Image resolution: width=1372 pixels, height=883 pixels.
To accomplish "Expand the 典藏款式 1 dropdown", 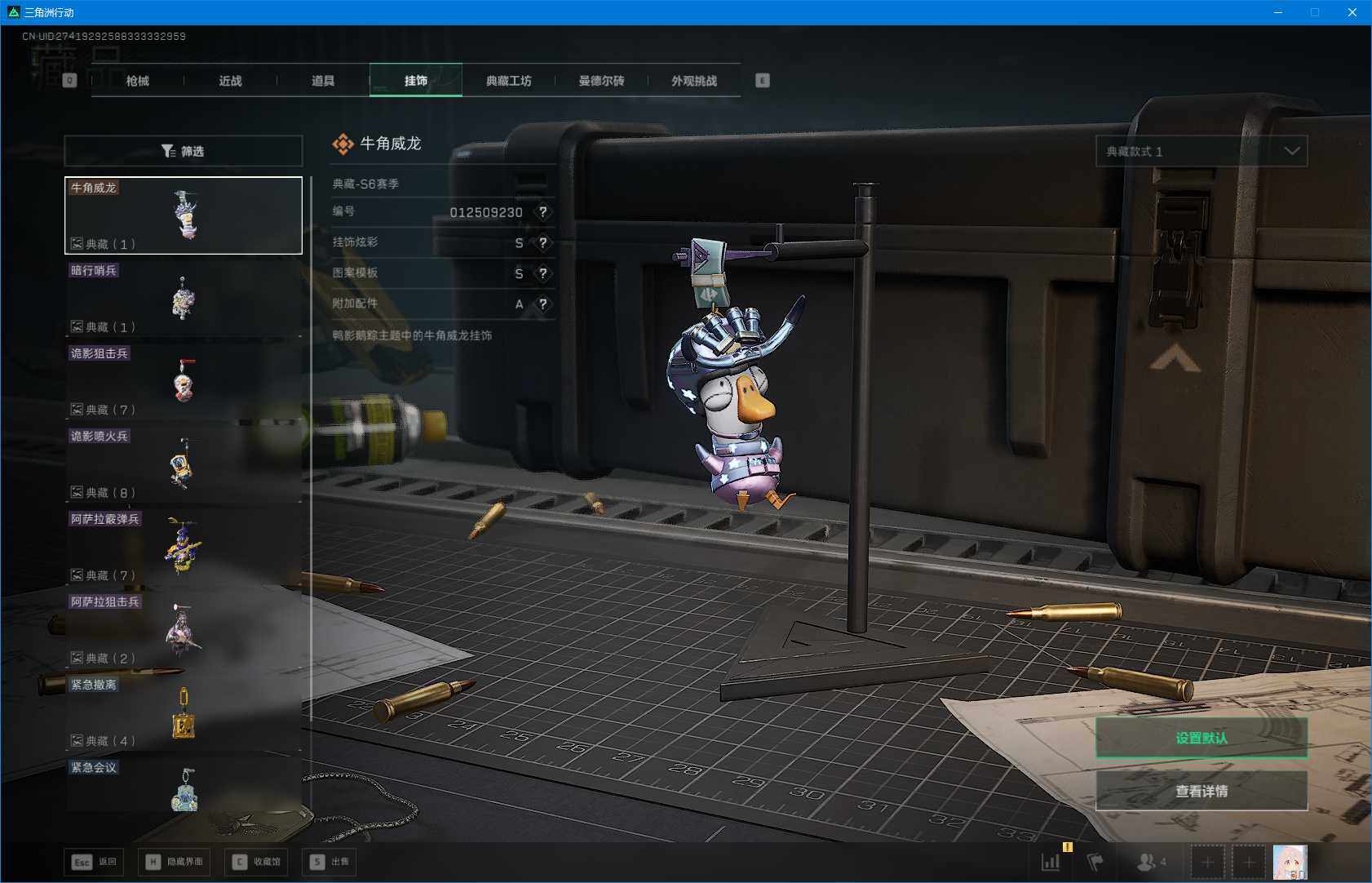I will [x=1202, y=151].
